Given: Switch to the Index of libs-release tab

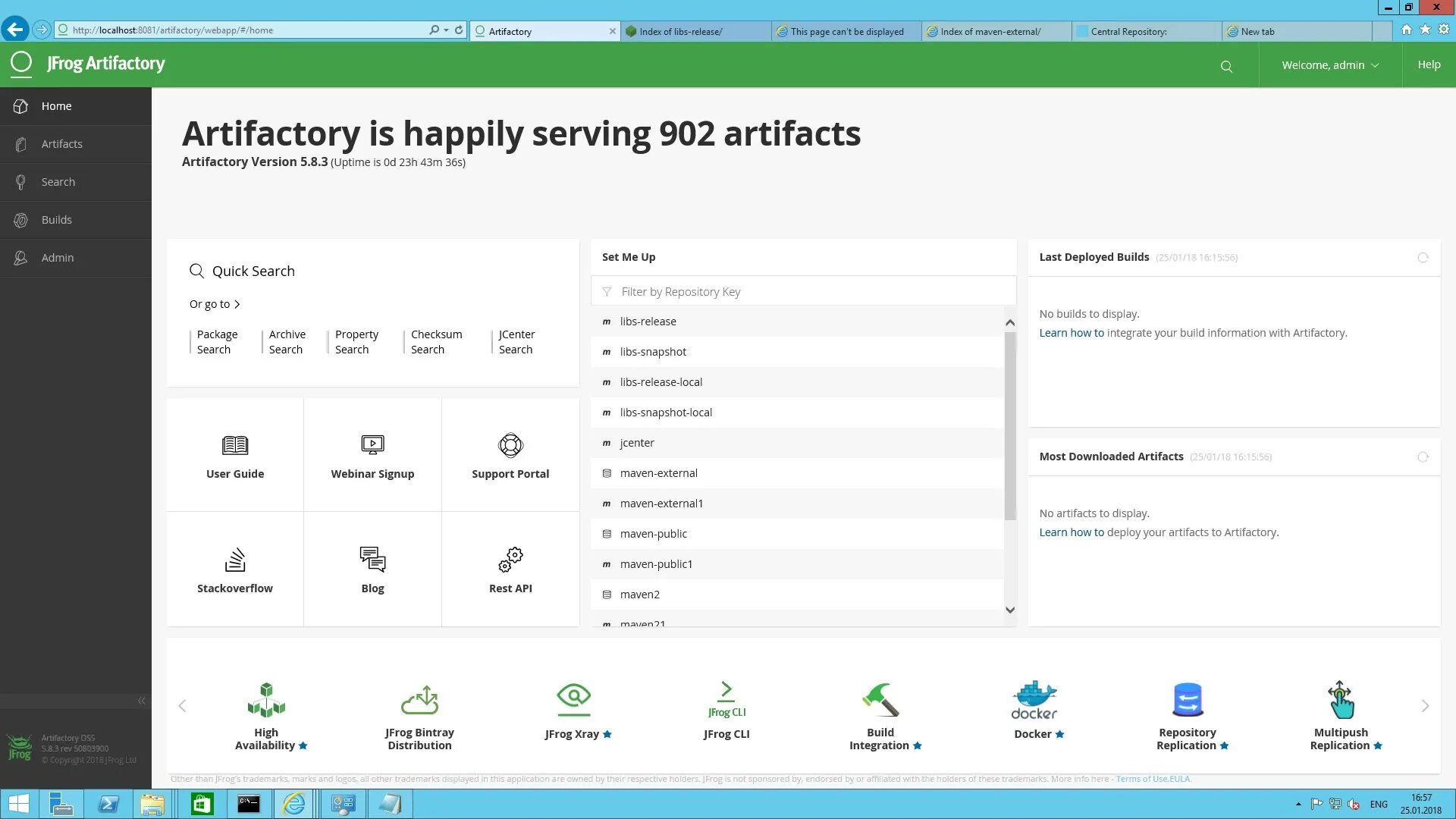Looking at the screenshot, I should (680, 32).
